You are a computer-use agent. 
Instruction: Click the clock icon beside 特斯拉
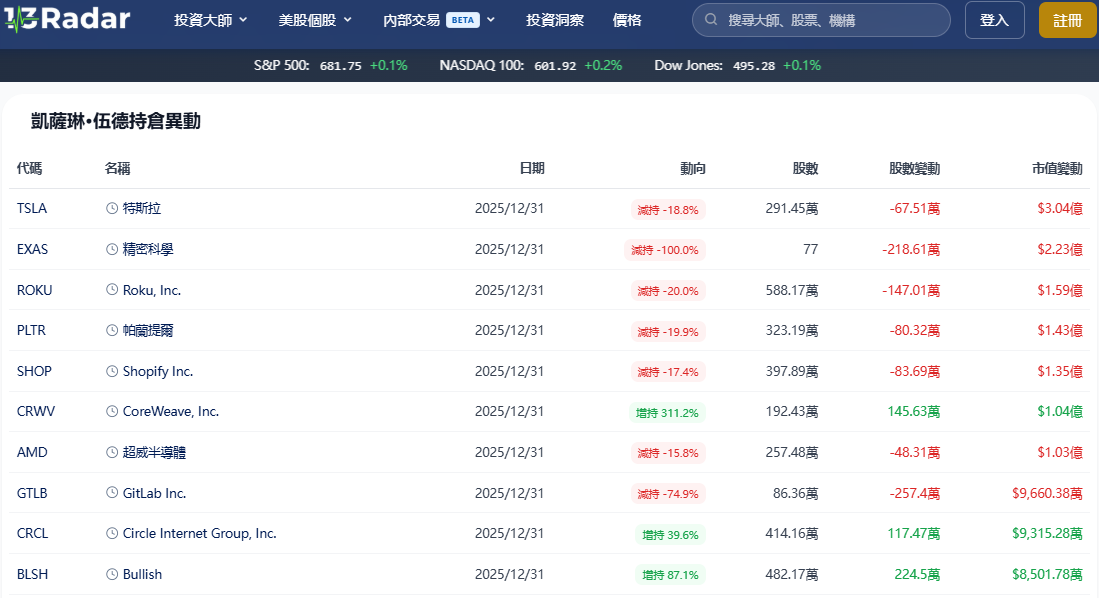pyautogui.click(x=112, y=208)
